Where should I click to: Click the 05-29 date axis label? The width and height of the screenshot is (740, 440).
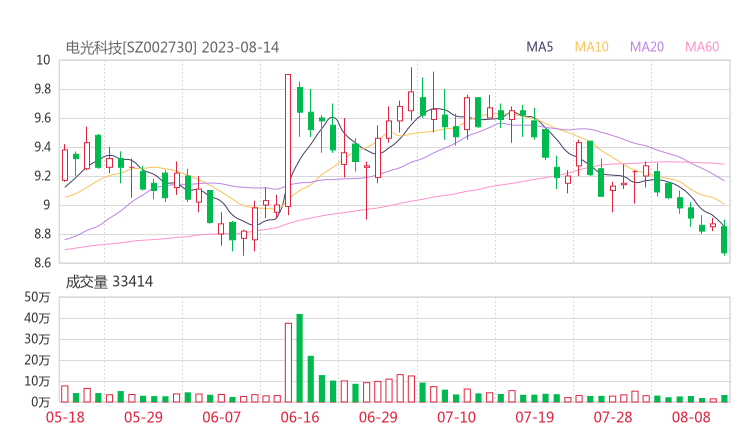(143, 417)
